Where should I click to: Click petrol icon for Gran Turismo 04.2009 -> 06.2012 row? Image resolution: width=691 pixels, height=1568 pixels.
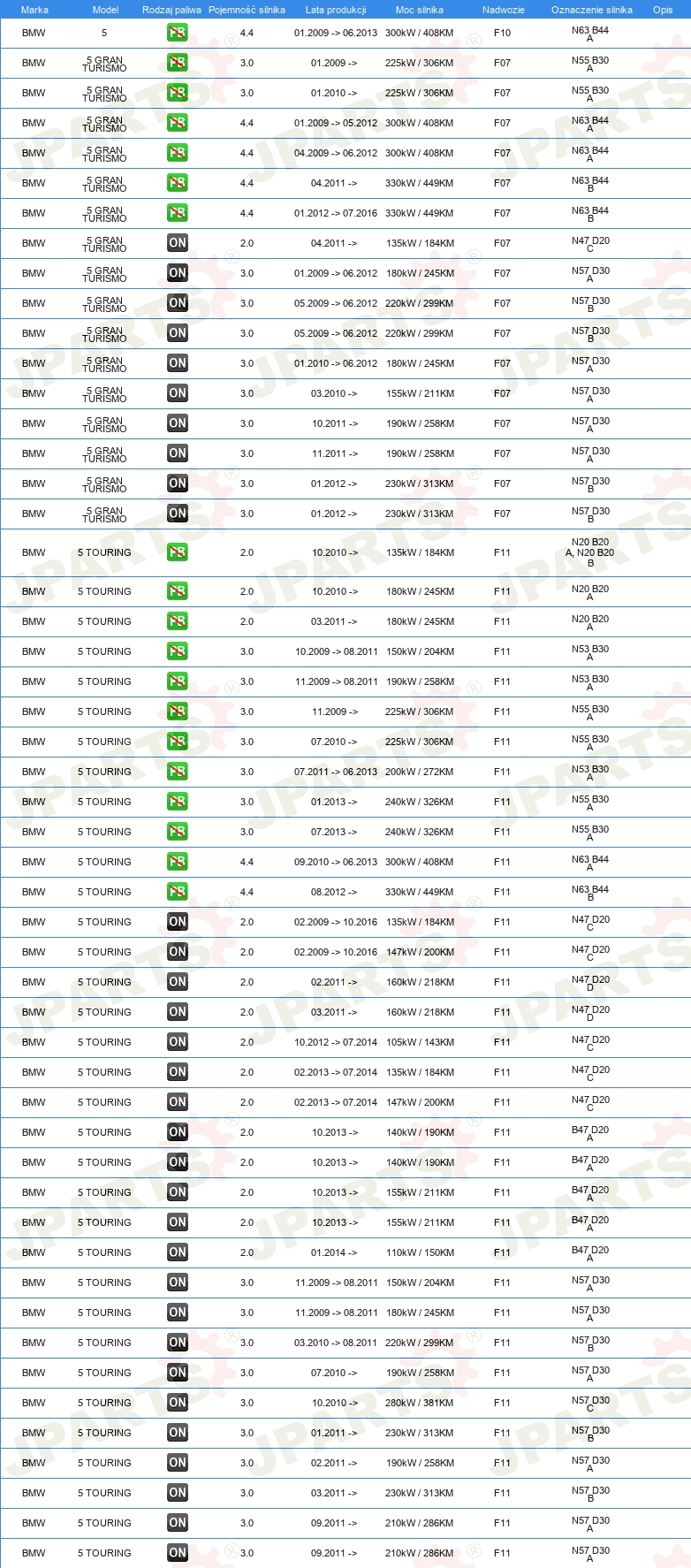(177, 153)
